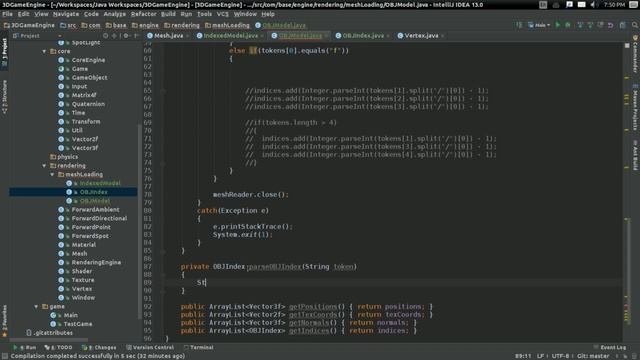
Task: Click the purple undo/revert VCS icon
Action: tap(611, 25)
